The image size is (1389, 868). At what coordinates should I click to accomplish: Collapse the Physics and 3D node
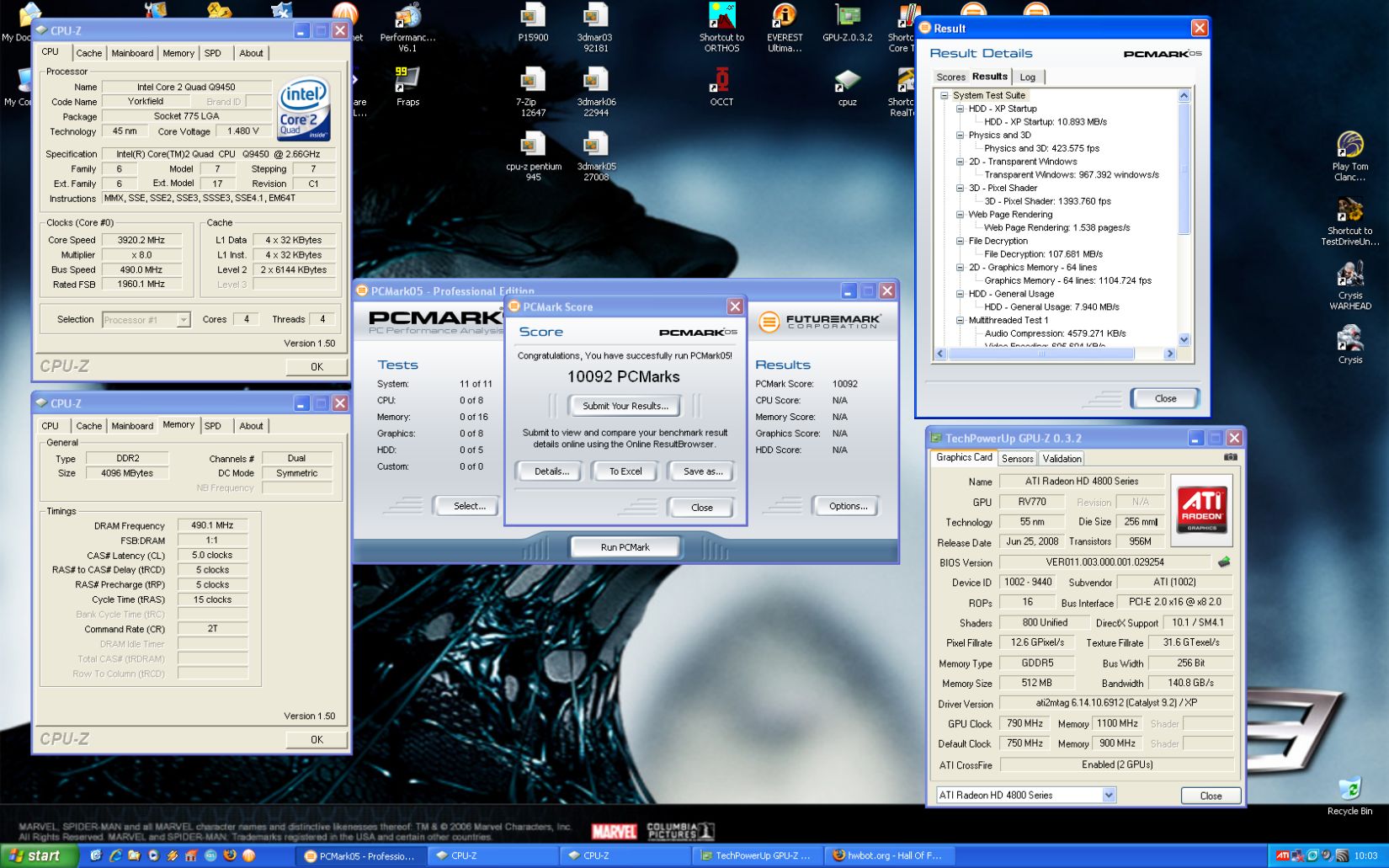[x=960, y=135]
